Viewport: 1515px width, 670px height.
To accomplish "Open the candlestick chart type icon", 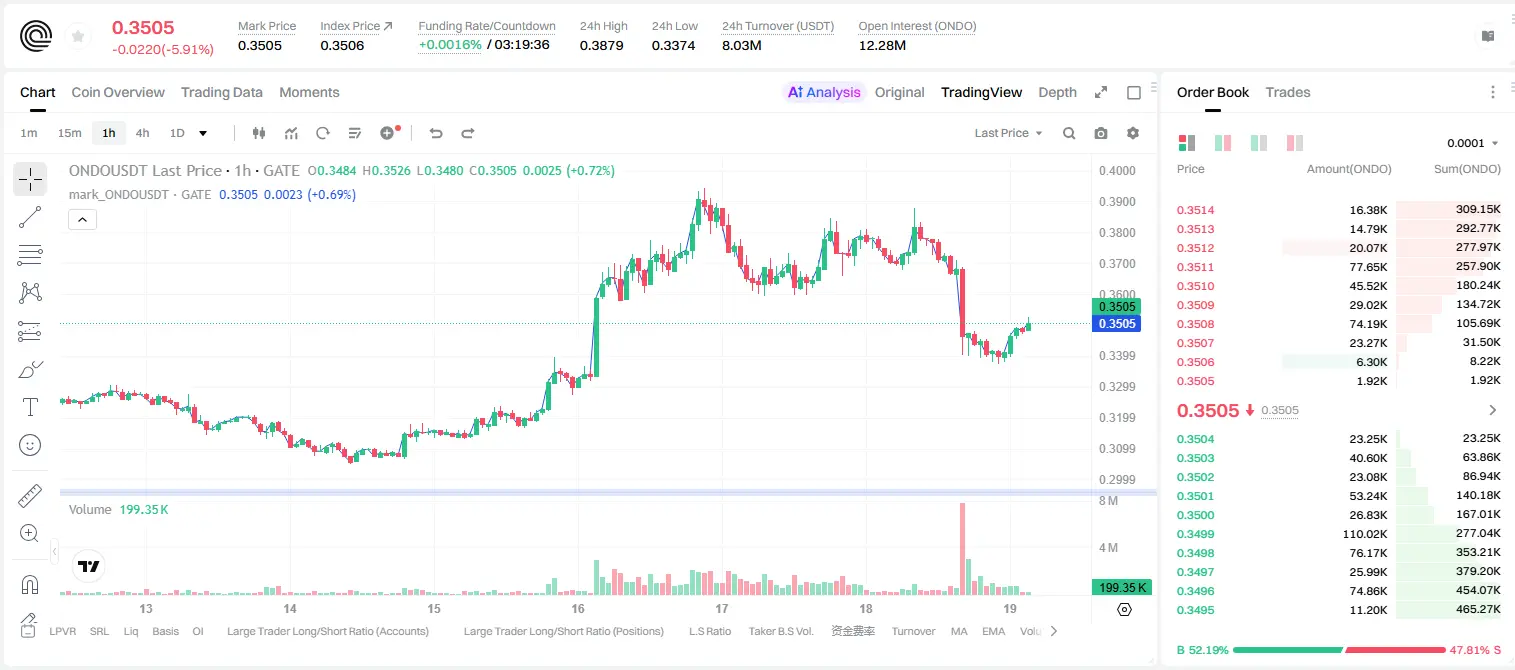I will tap(260, 133).
